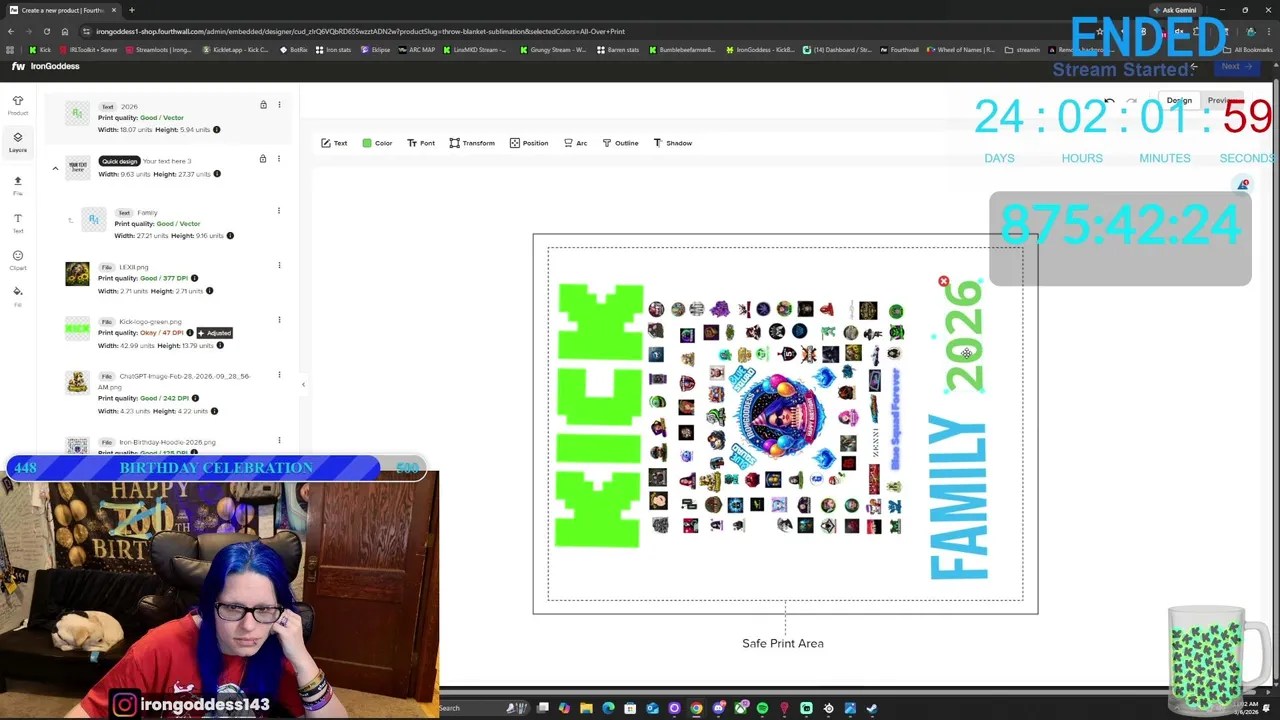Collapse the Quick design layer group
Screen dimensions: 1280x720
(55, 169)
